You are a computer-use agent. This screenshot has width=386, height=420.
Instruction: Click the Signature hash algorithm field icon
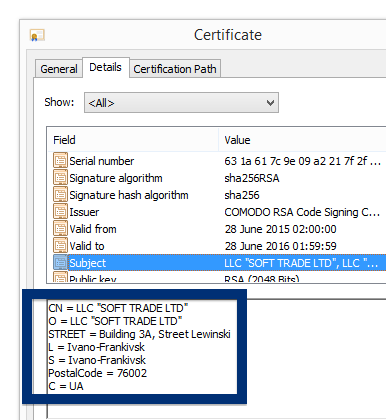[x=60, y=195]
